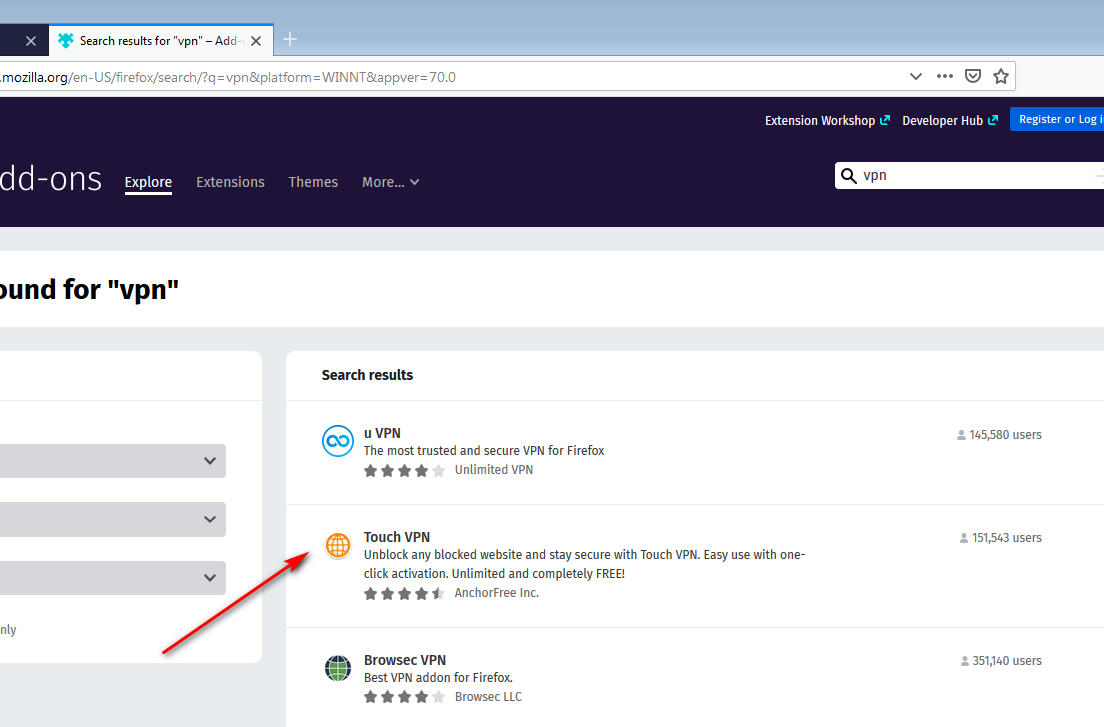Go to the Themes section
Viewport: 1104px width, 727px height.
313,182
